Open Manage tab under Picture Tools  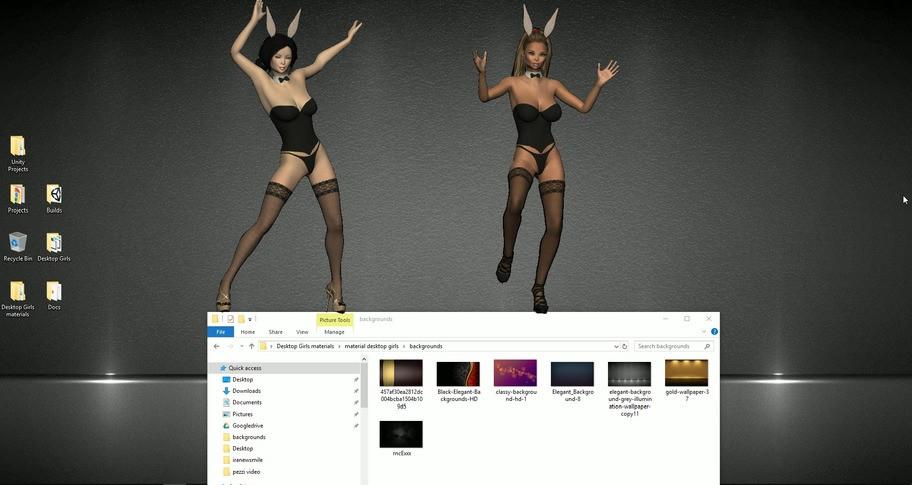pos(334,331)
